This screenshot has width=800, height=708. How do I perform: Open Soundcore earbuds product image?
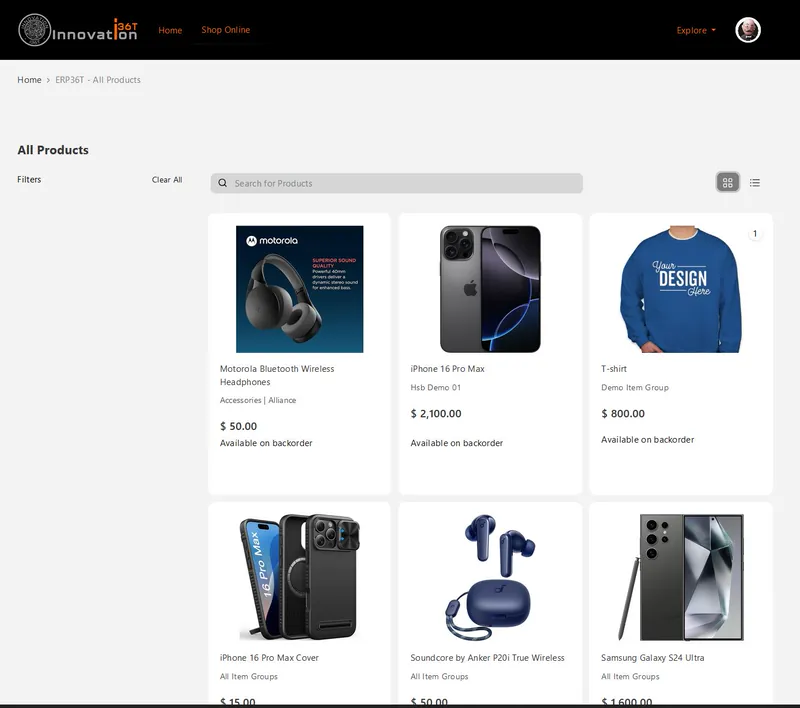point(490,577)
